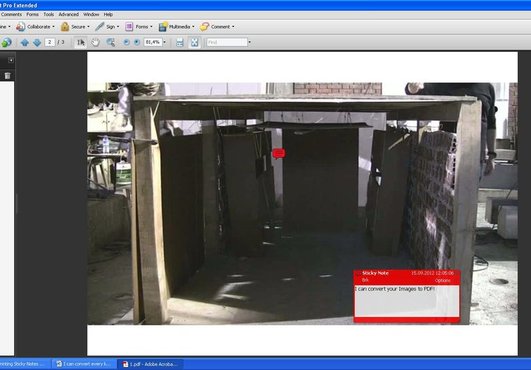Open the Comment toolbar dropdown
The image size is (531, 370).
217,26
